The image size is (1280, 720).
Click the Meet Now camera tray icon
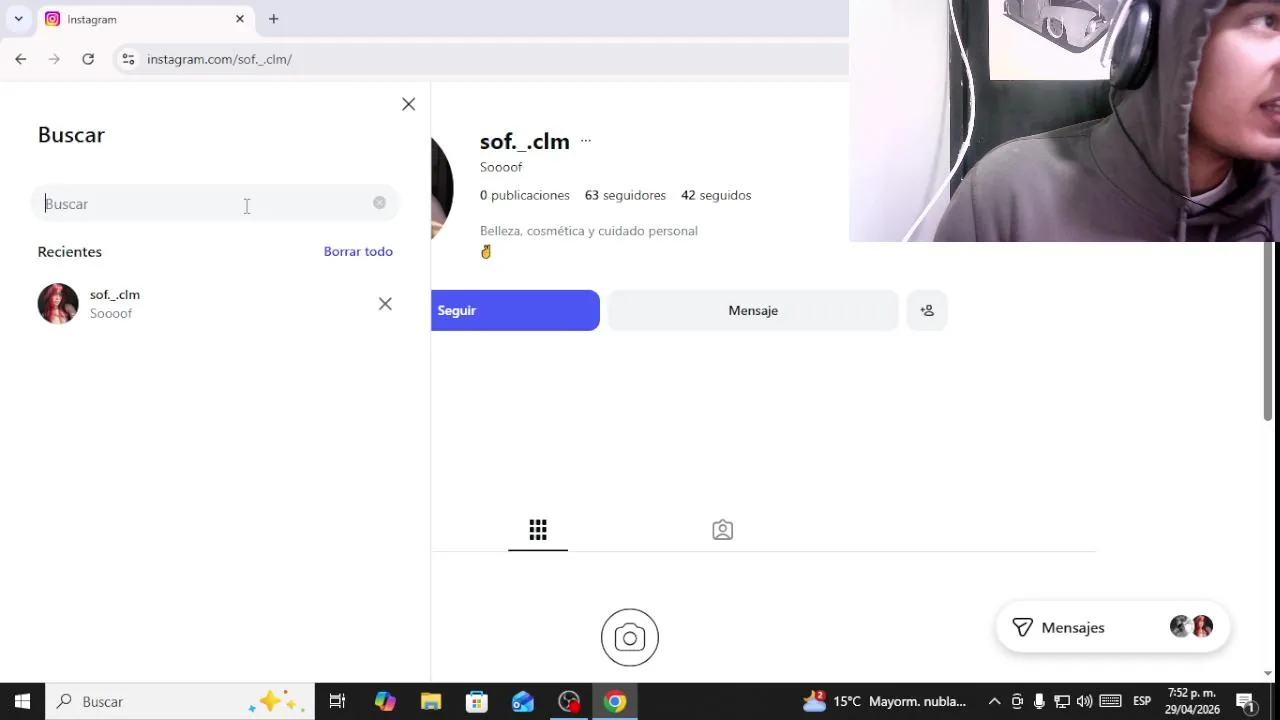[x=1017, y=701]
